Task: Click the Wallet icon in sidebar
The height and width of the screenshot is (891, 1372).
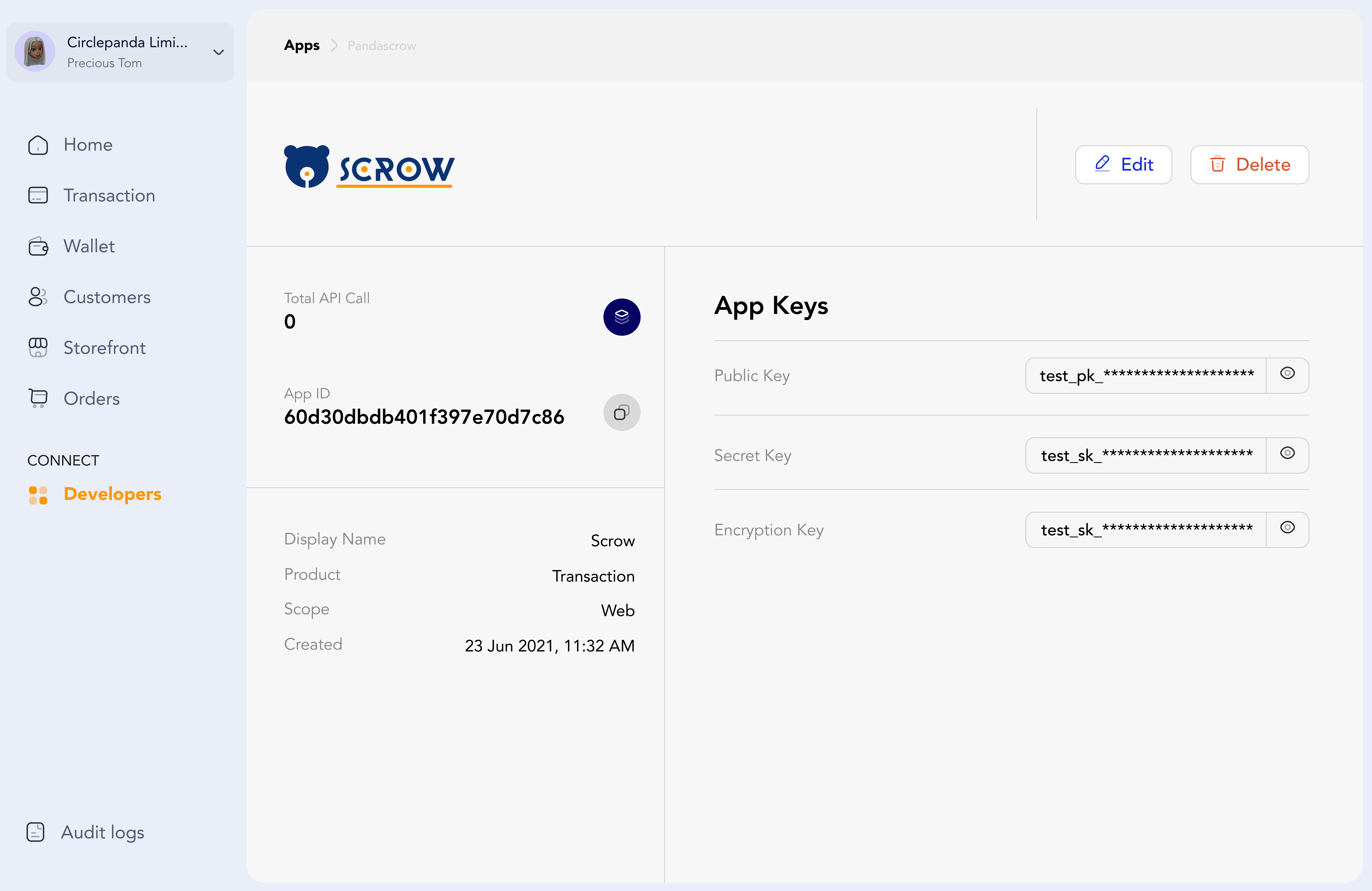Action: (x=38, y=246)
